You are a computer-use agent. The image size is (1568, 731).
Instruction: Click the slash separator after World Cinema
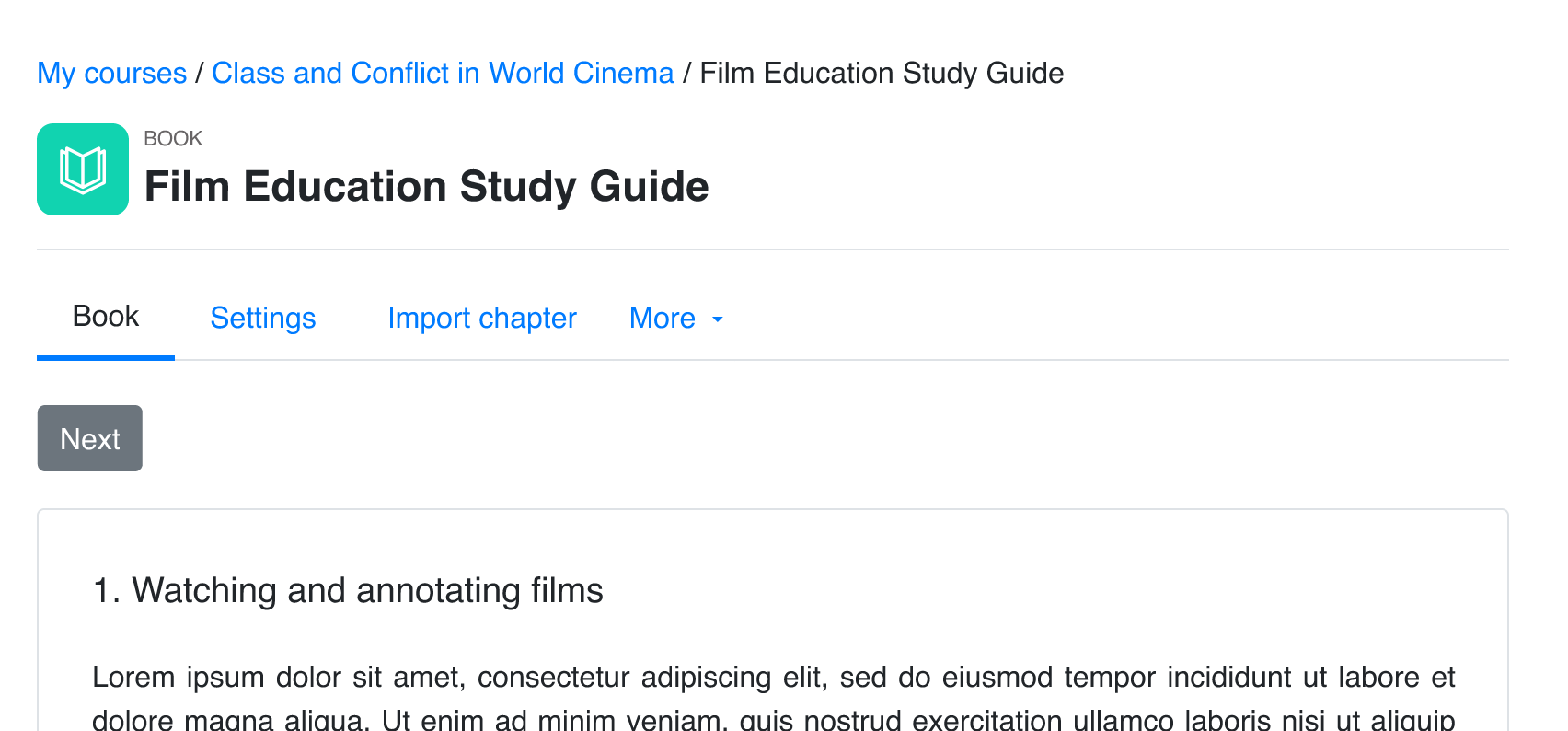(686, 73)
